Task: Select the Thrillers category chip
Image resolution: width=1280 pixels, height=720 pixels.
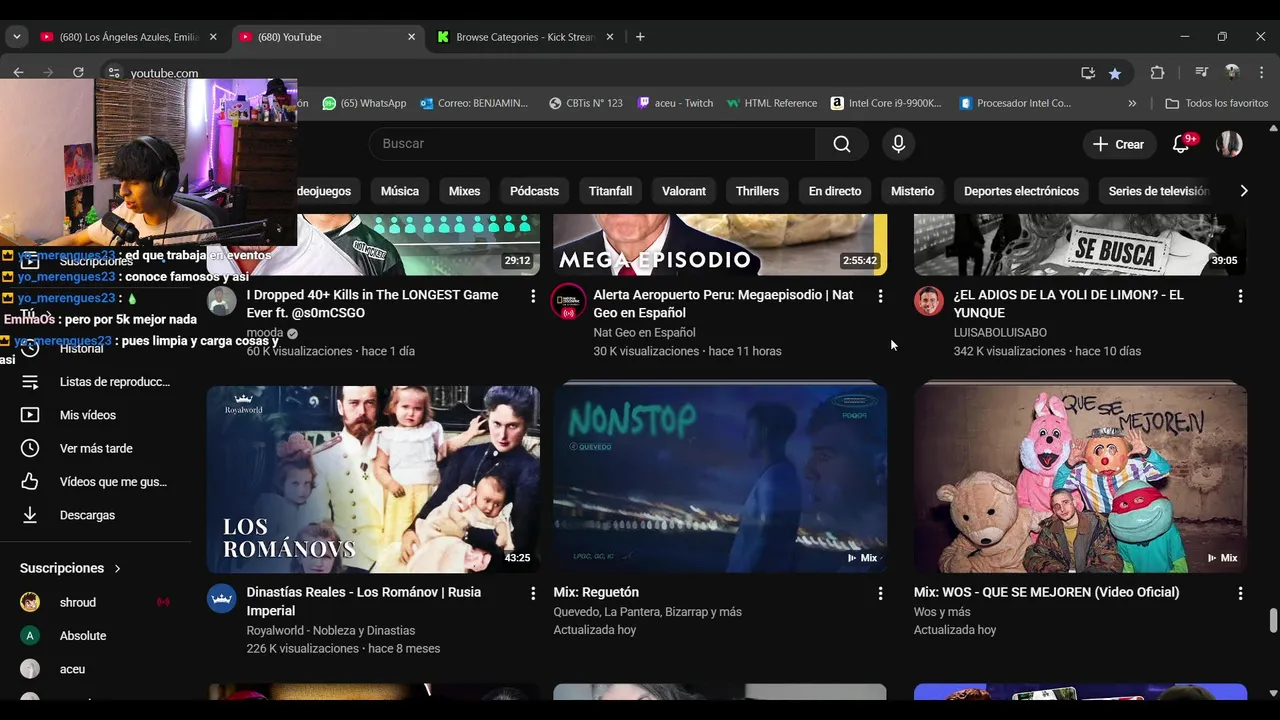Action: pos(757,191)
